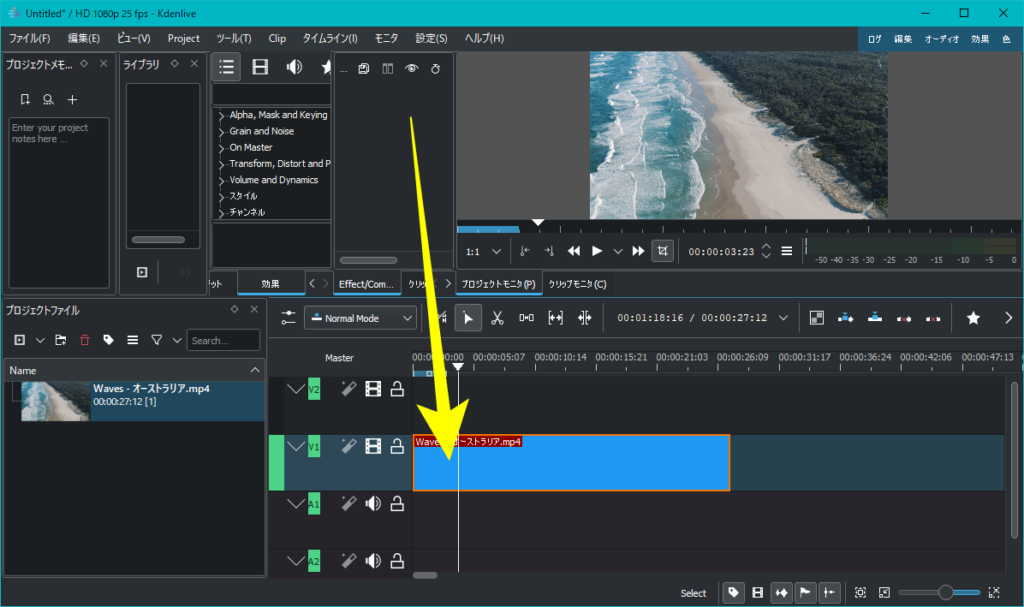
Task: Click the Search field in project bin
Action: [224, 340]
